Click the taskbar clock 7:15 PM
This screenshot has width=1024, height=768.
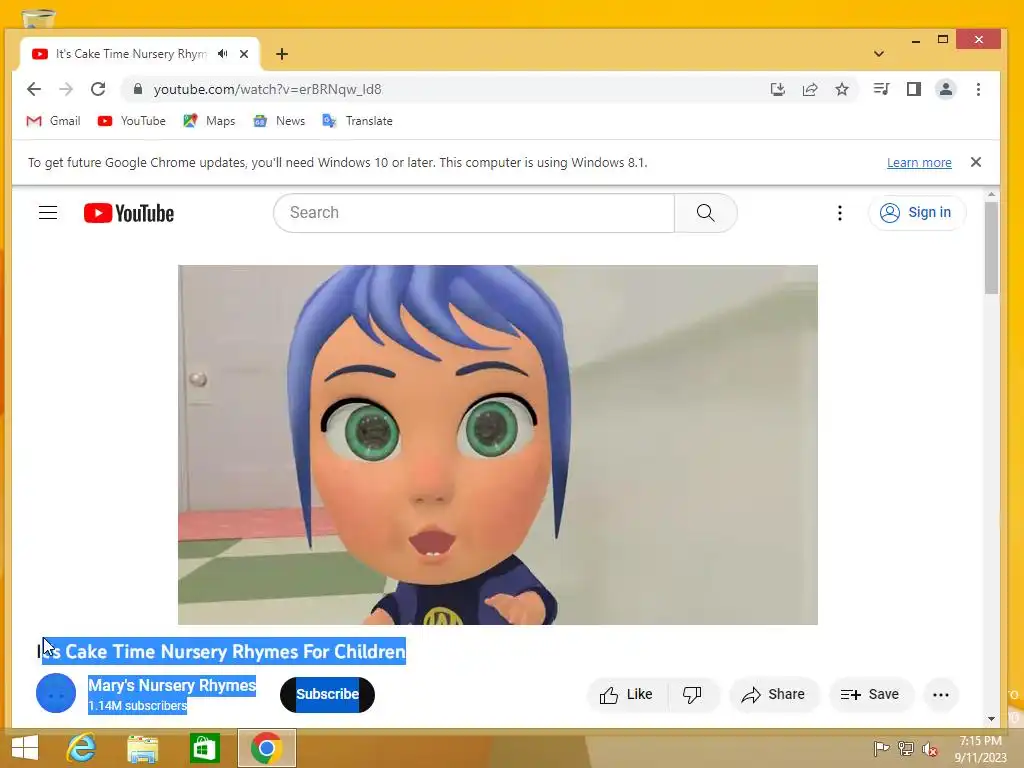[x=980, y=748]
